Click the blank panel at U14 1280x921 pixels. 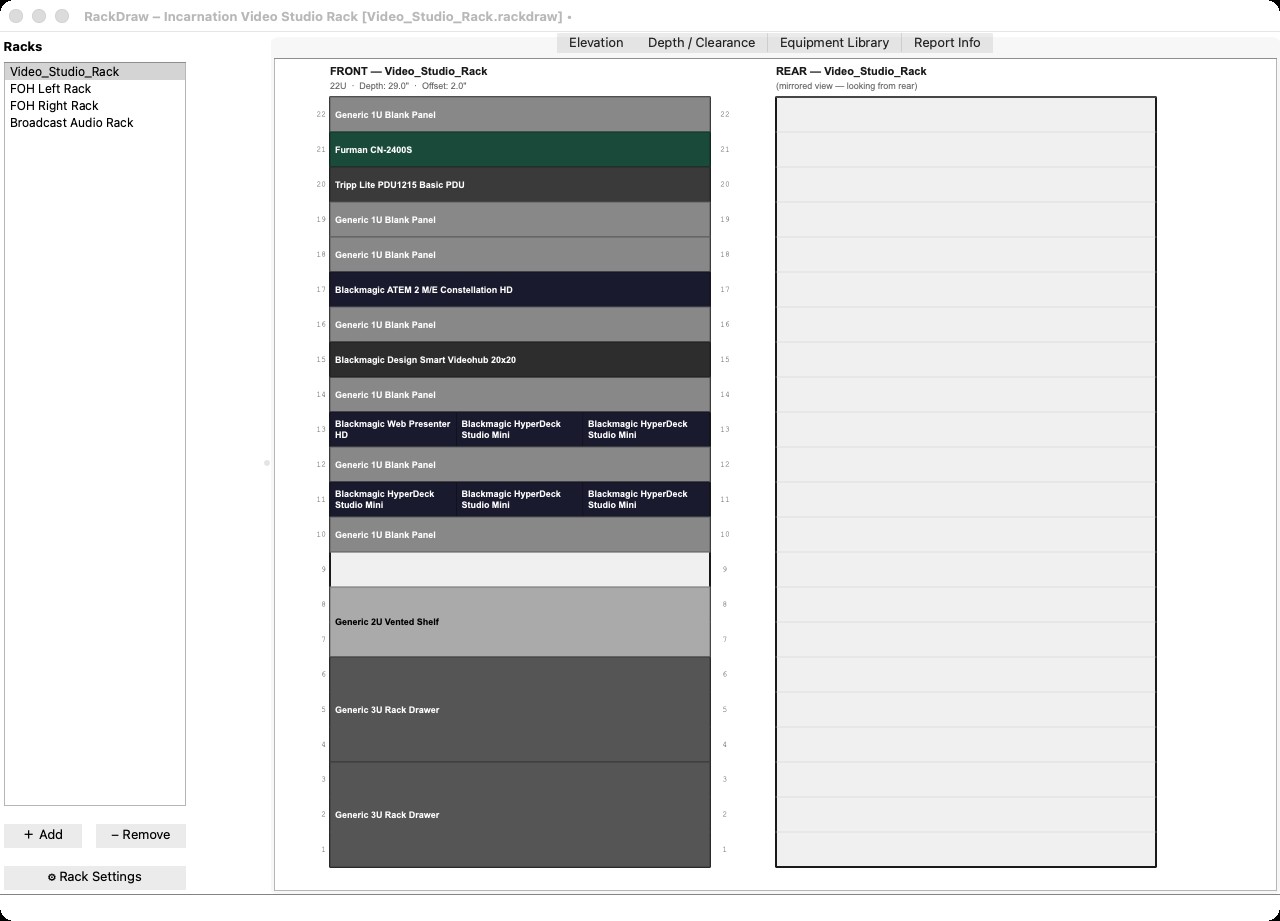(520, 395)
